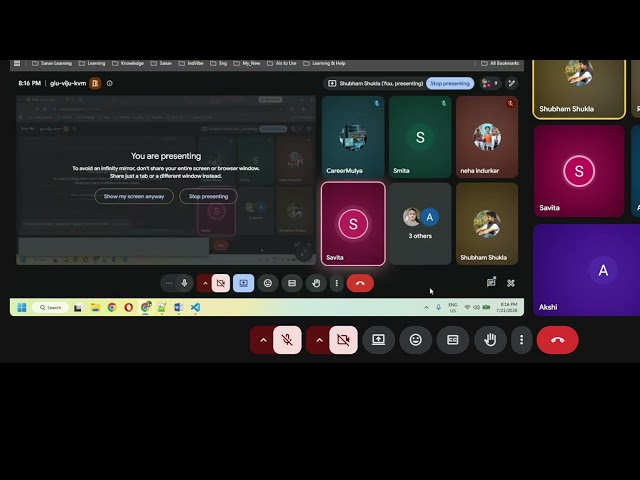Click Show my screen anyway
Screen dimensions: 640x480
pyautogui.click(x=134, y=196)
